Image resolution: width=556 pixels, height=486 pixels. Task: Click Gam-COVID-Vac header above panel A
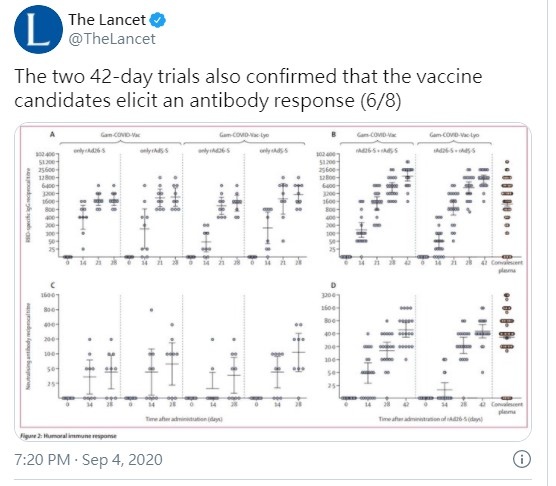(x=121, y=135)
